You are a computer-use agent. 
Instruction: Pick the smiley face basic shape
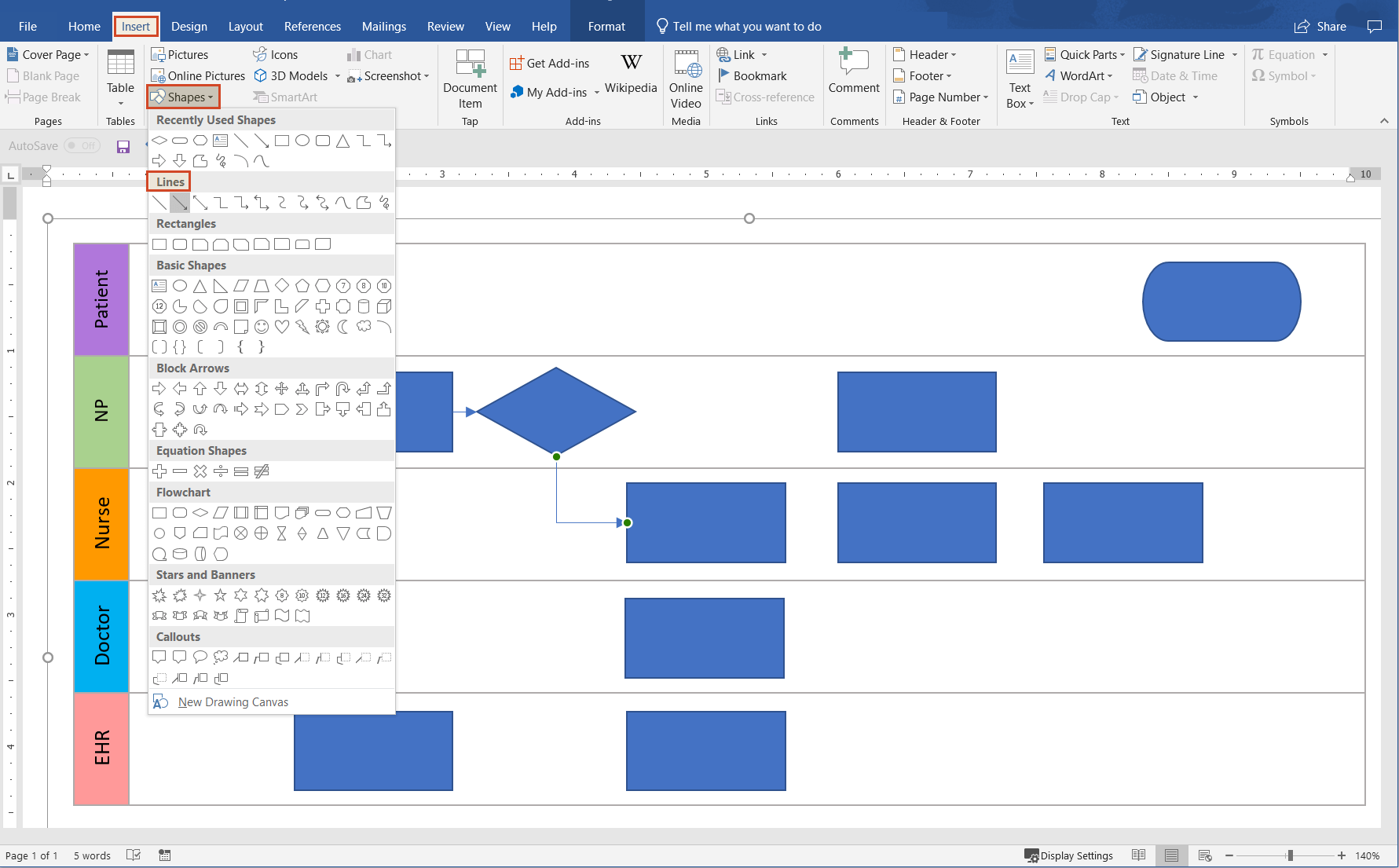[262, 327]
